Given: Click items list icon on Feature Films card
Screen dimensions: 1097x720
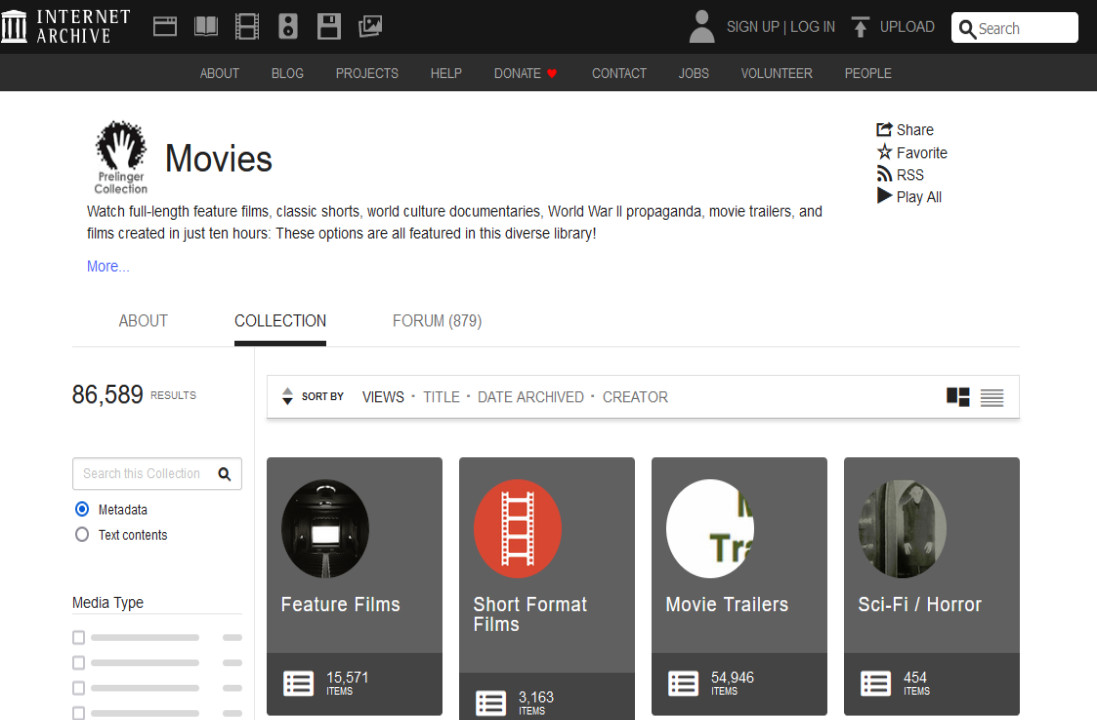Looking at the screenshot, I should [299, 683].
